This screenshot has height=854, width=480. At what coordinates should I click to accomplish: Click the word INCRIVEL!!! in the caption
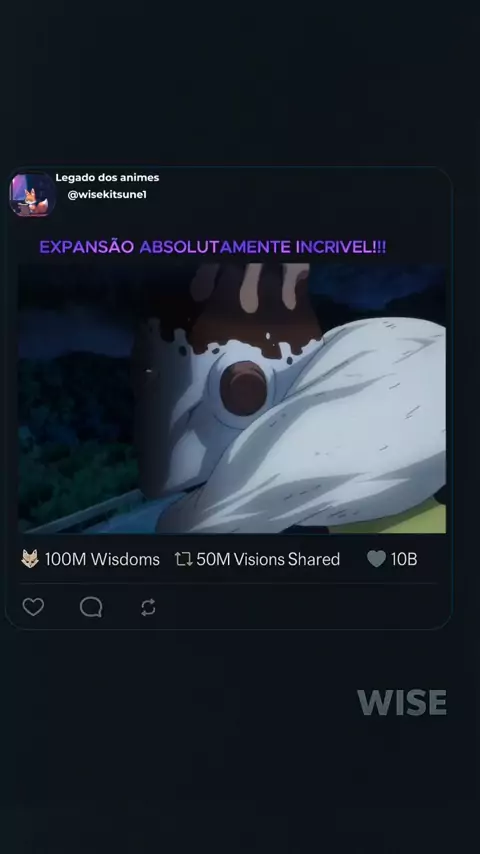[341, 247]
